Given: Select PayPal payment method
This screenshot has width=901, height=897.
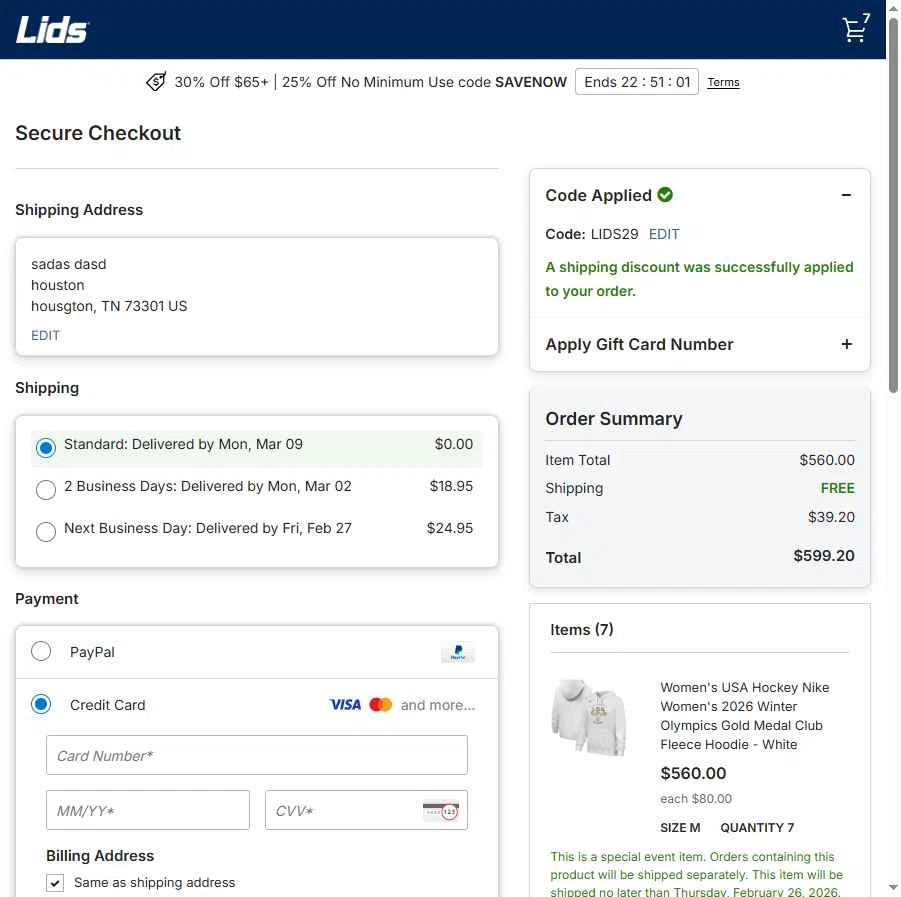Looking at the screenshot, I should [x=41, y=652].
